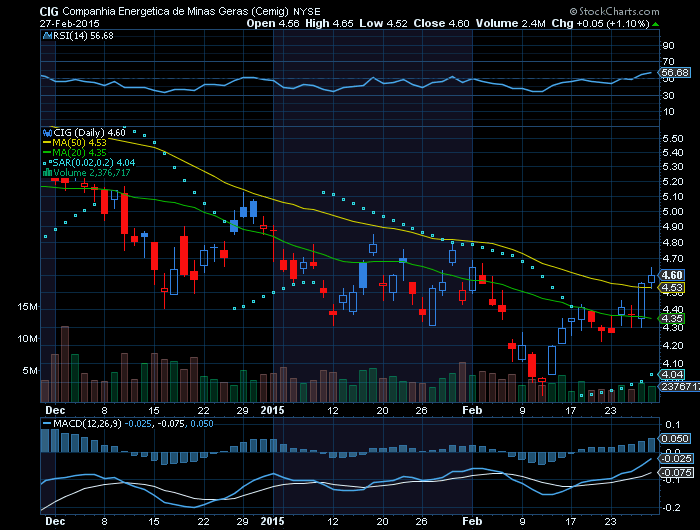The width and height of the screenshot is (700, 530).
Task: Click the date 27-Feb-2015
Action: [69, 24]
